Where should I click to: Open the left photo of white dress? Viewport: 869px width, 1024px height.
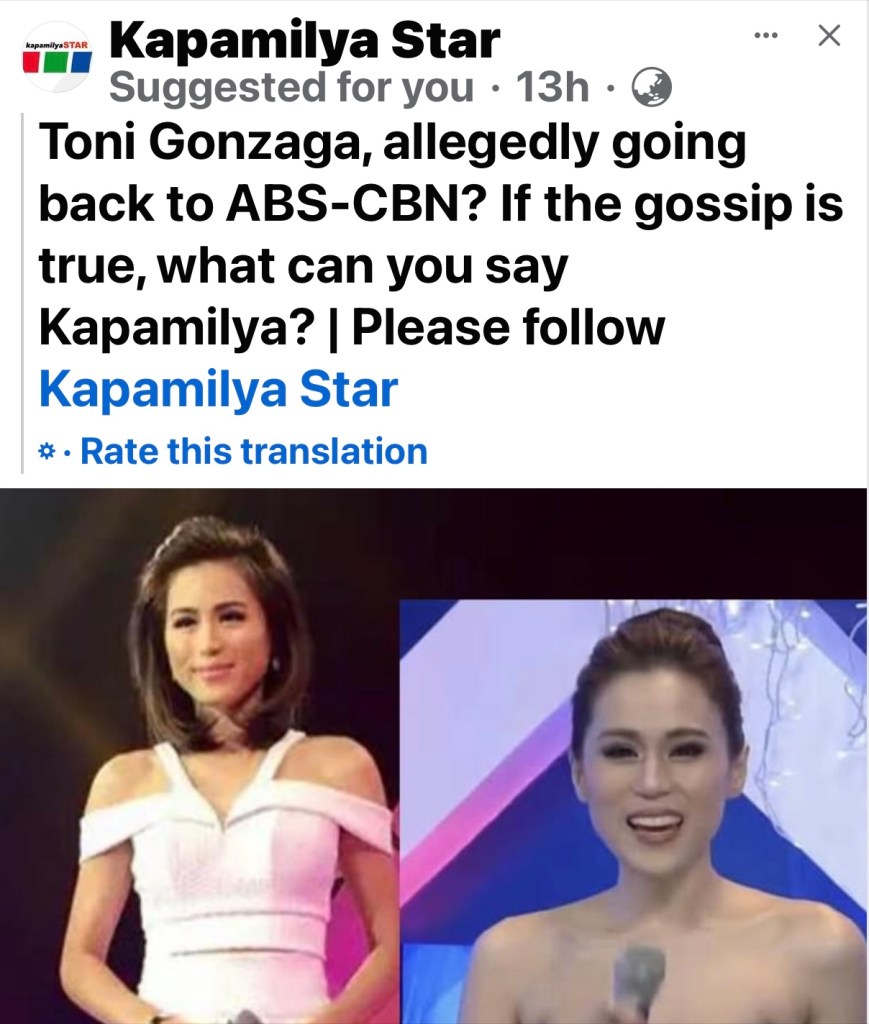199,756
